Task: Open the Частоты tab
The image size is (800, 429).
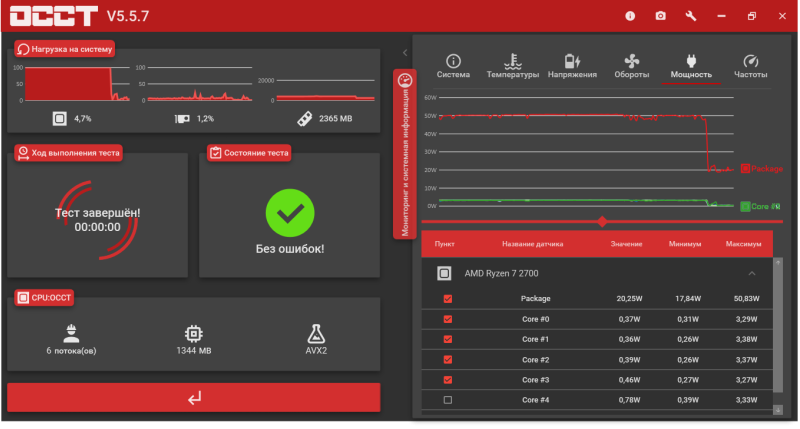Action: click(x=750, y=66)
